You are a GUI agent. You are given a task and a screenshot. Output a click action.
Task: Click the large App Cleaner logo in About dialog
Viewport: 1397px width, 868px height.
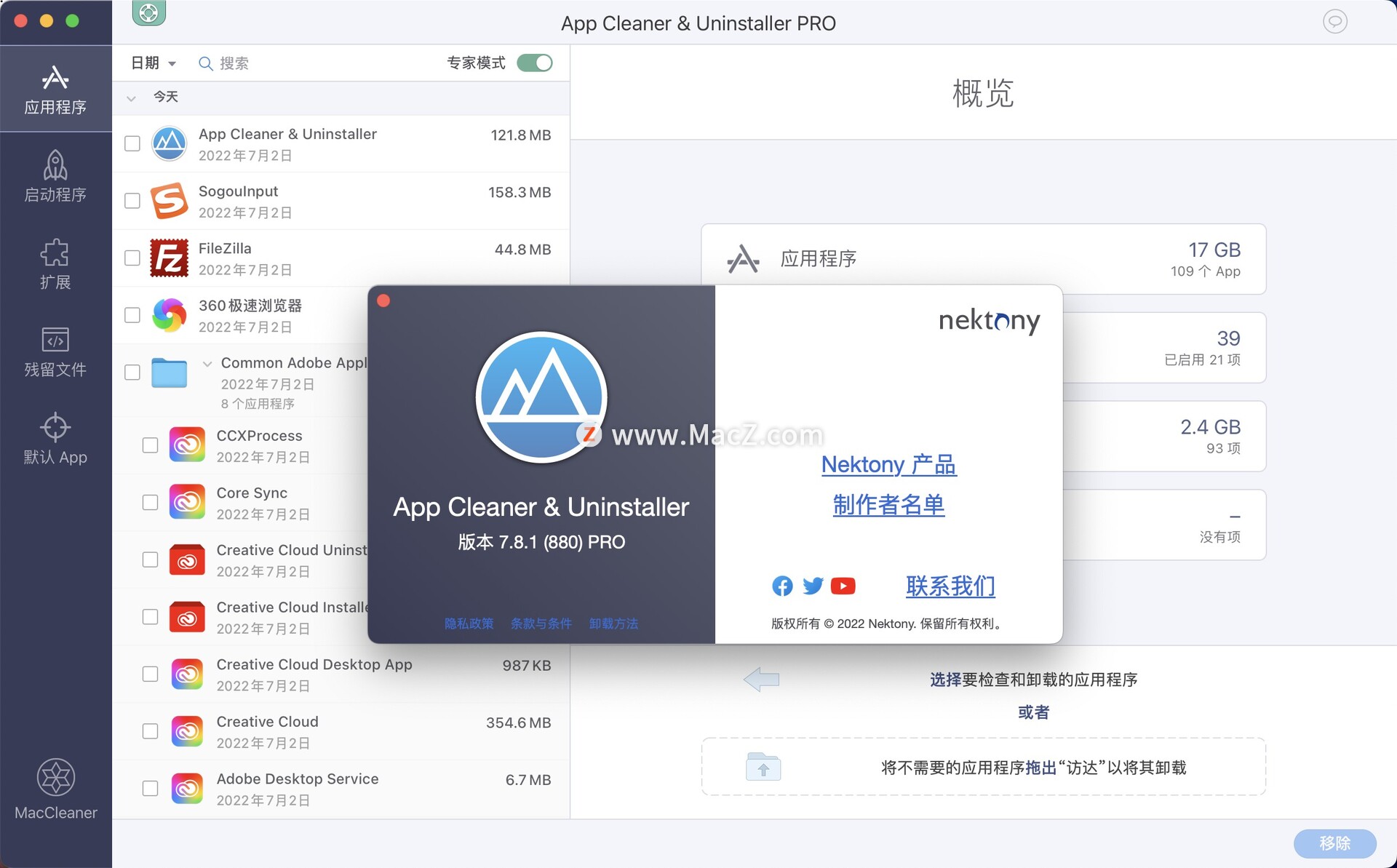(x=541, y=397)
